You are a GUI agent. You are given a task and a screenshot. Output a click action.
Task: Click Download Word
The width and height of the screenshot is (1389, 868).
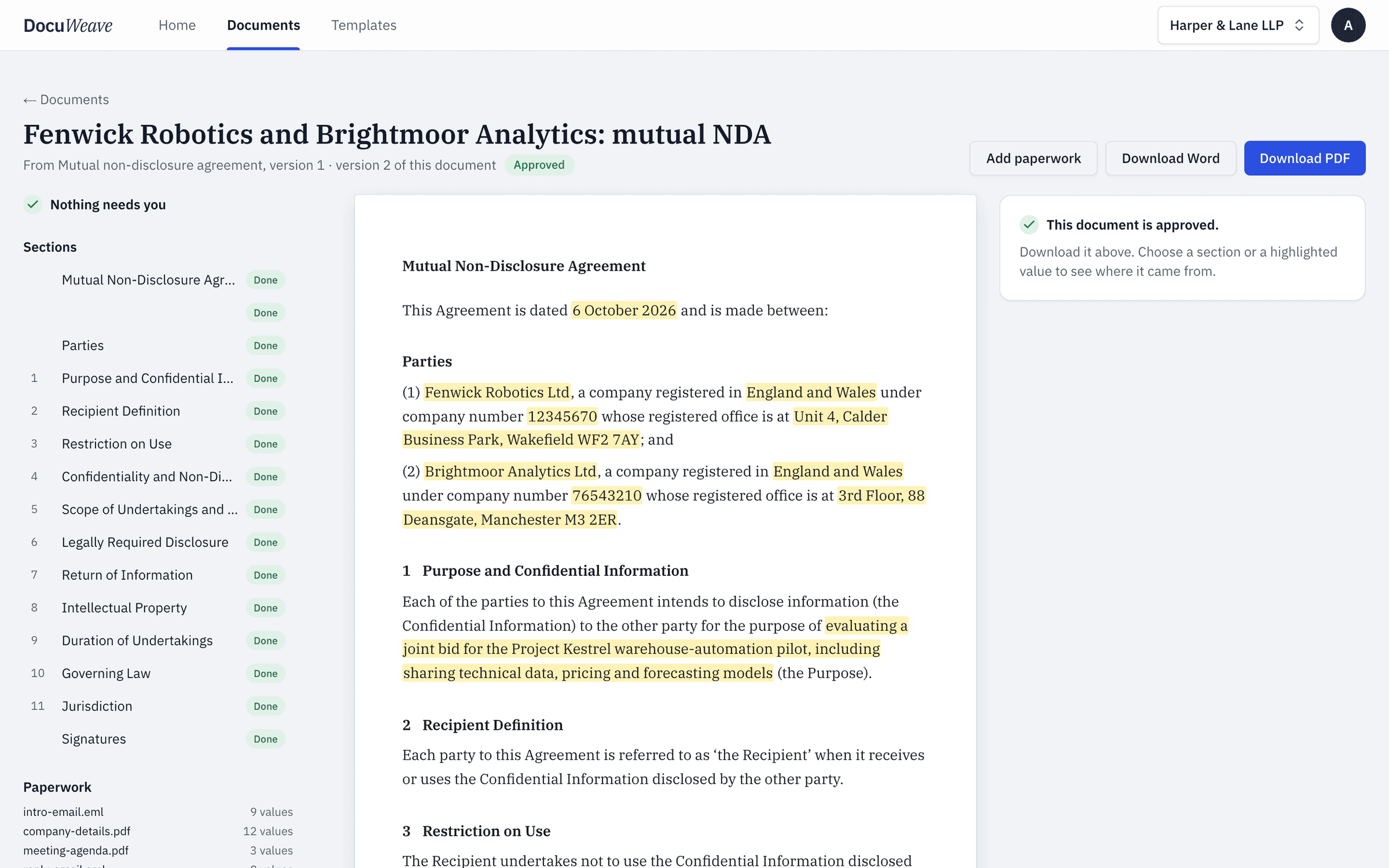(1170, 158)
